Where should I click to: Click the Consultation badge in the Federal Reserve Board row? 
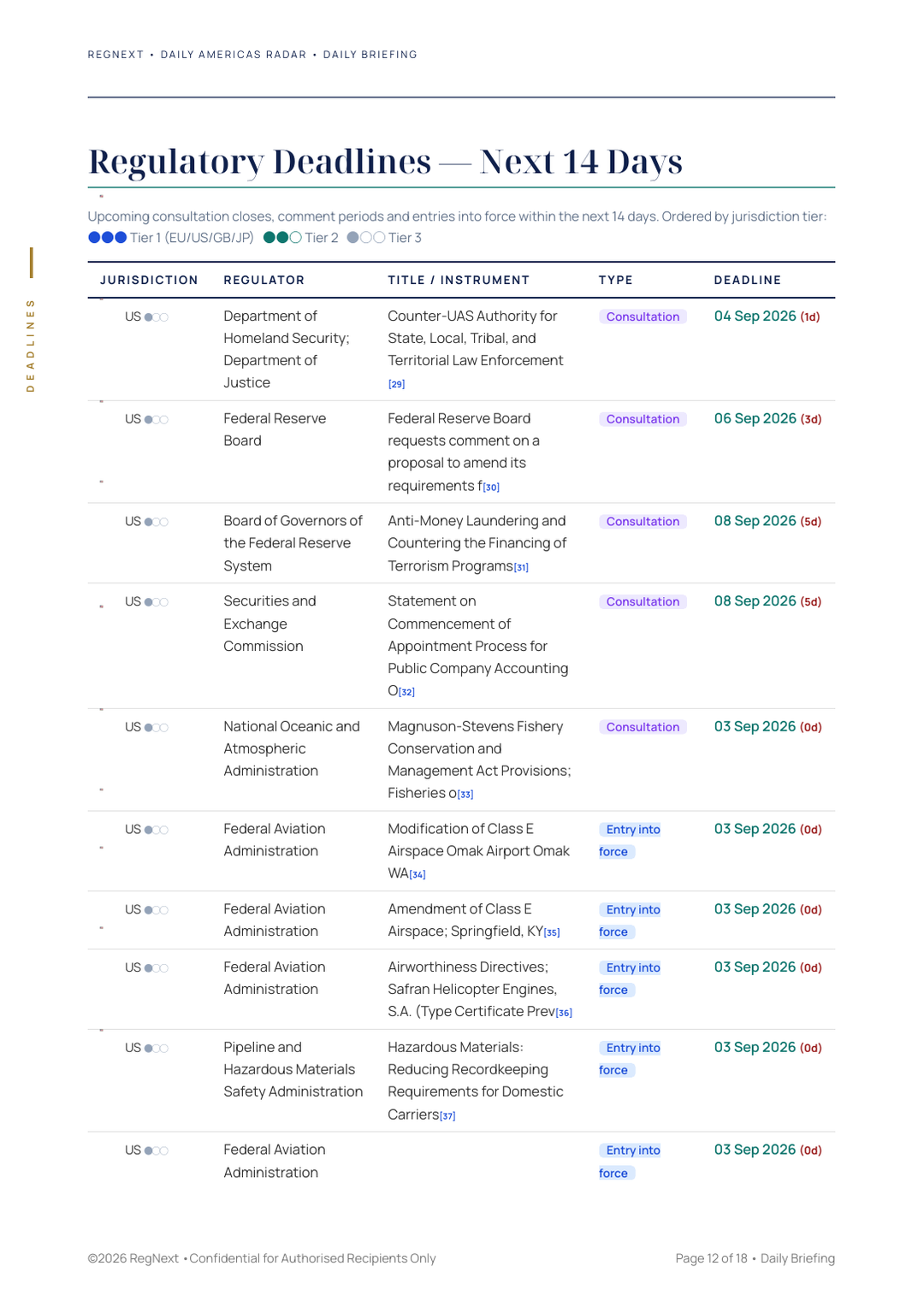pos(643,419)
